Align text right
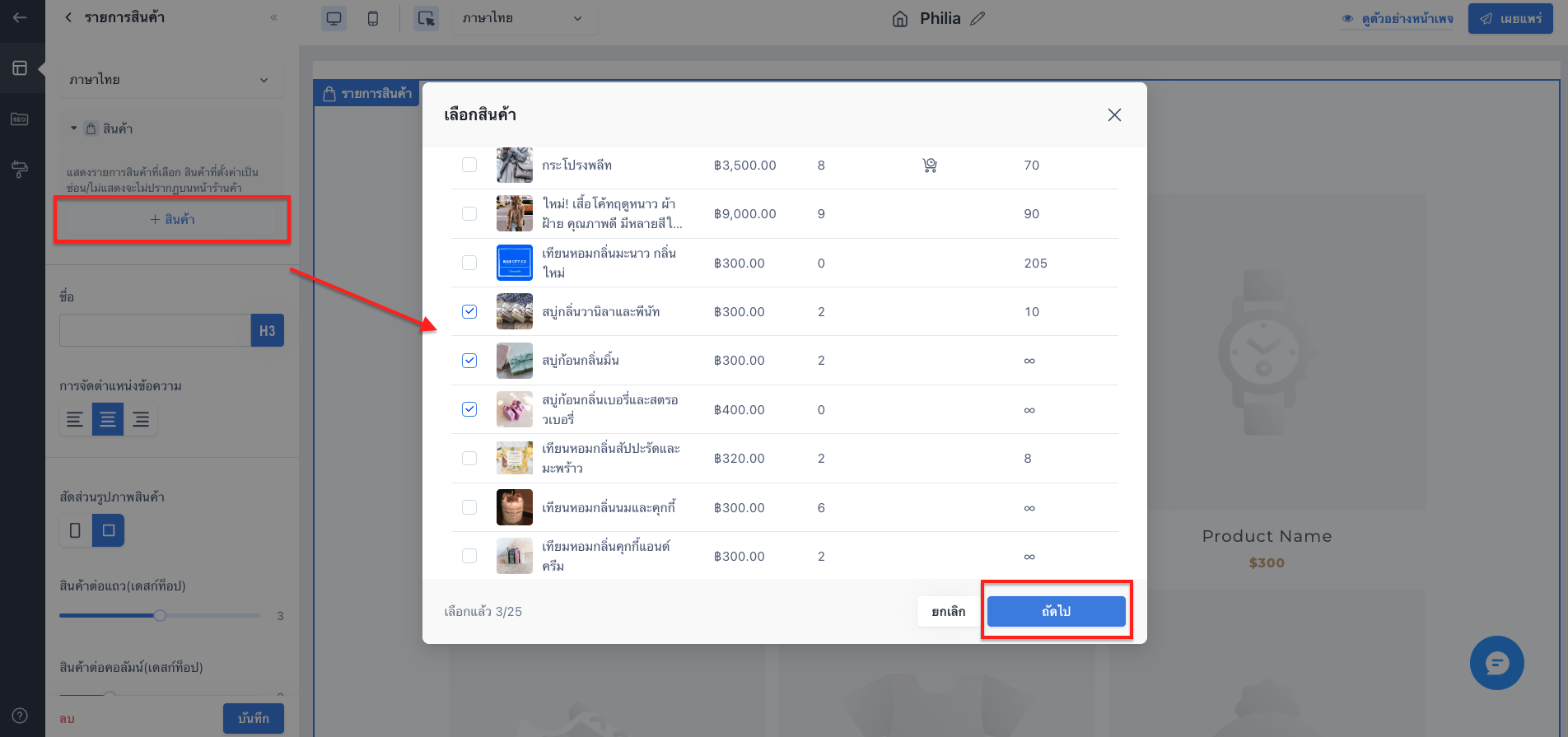Image resolution: width=1568 pixels, height=737 pixels. (141, 420)
